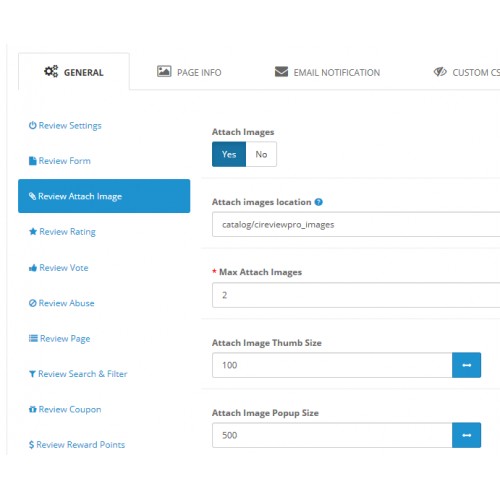Open the Page Info tab
The image size is (500, 500).
point(189,72)
